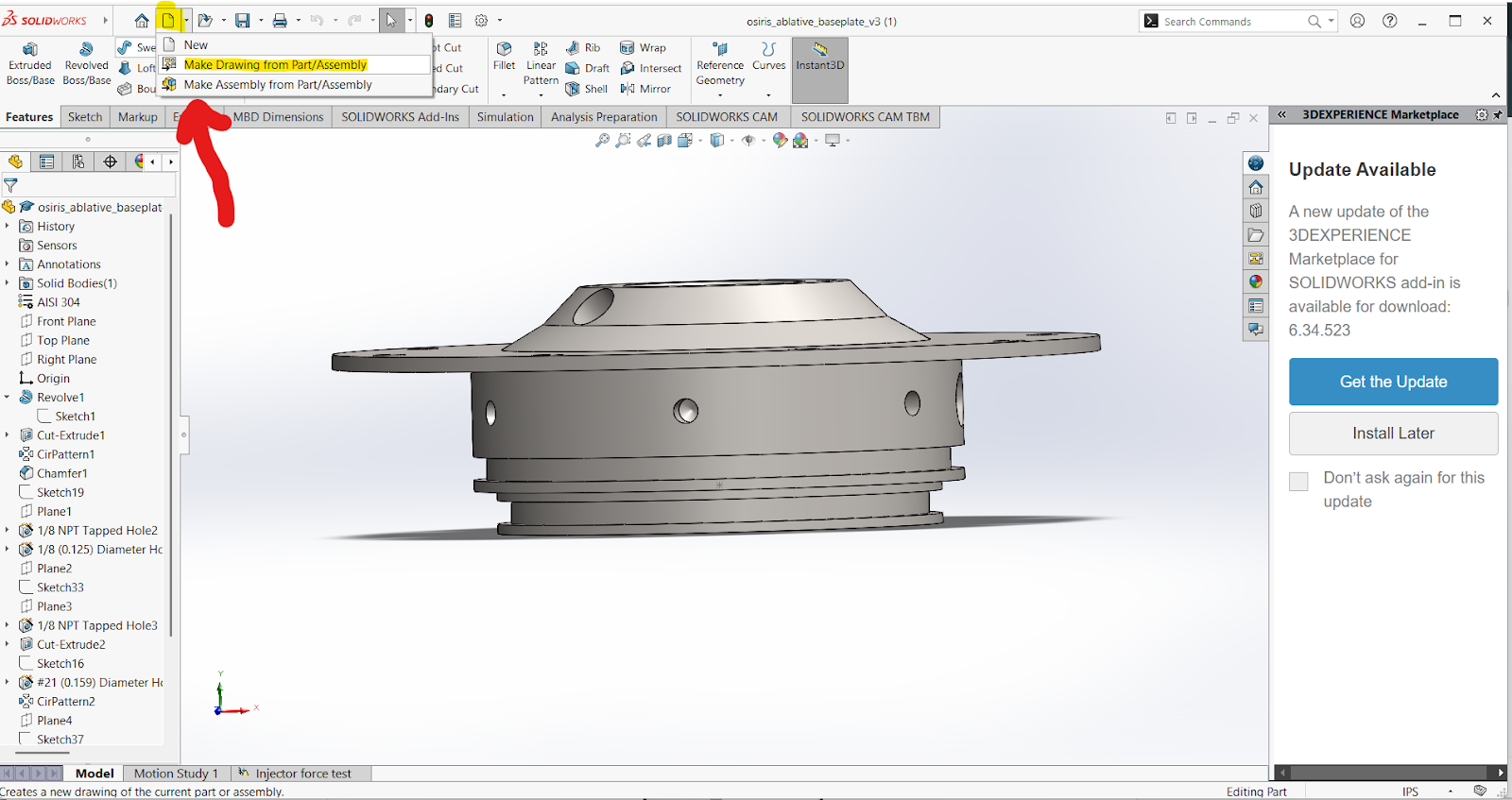This screenshot has height=800, width=1512.
Task: Check 'Don't ask again for this update'
Action: click(1299, 481)
